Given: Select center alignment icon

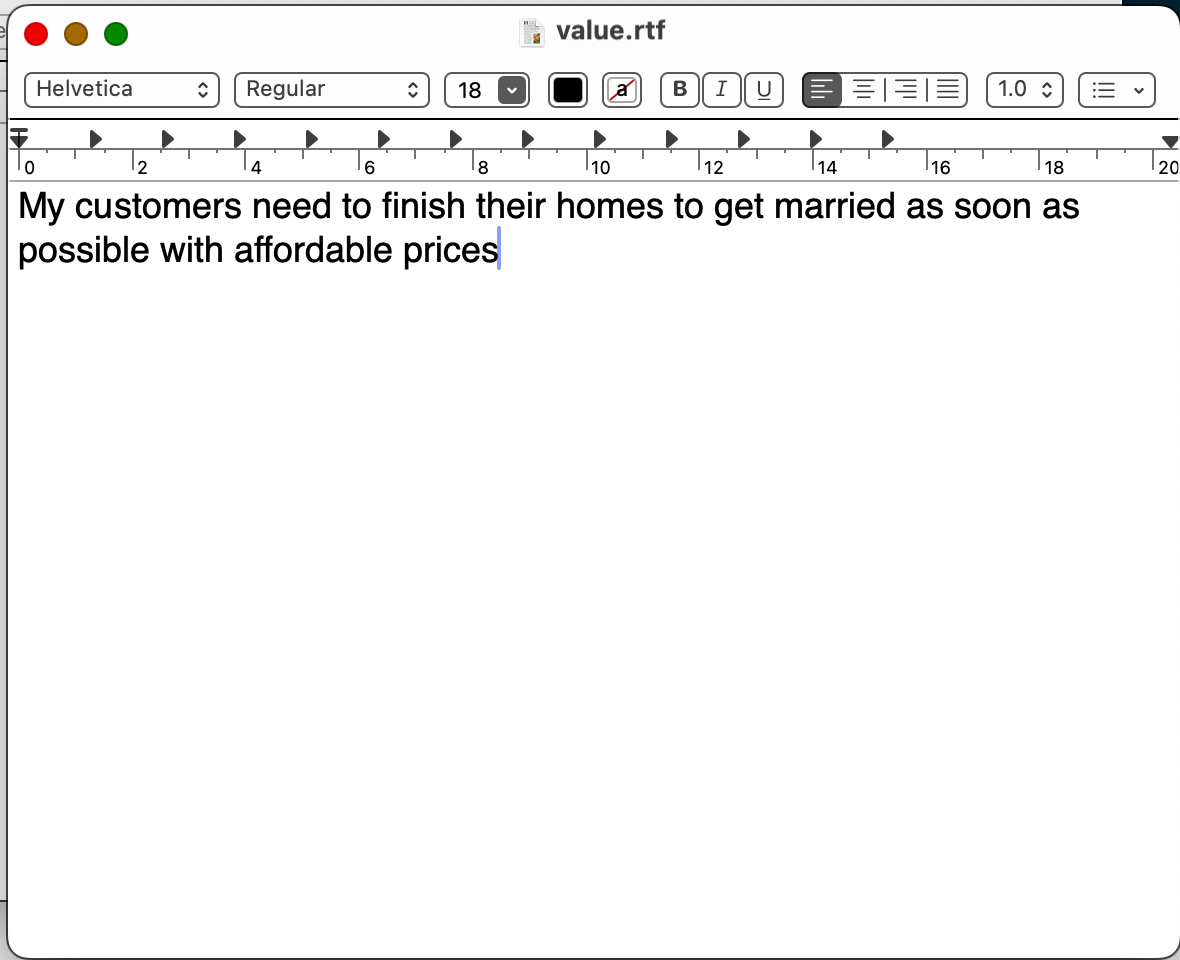Looking at the screenshot, I should coord(863,90).
